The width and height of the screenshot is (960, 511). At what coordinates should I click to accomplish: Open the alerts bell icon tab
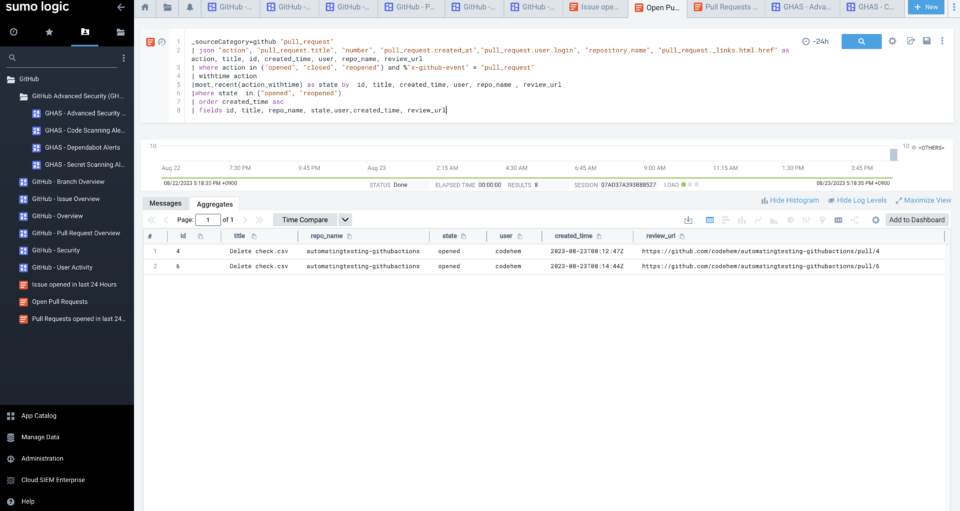coord(190,7)
